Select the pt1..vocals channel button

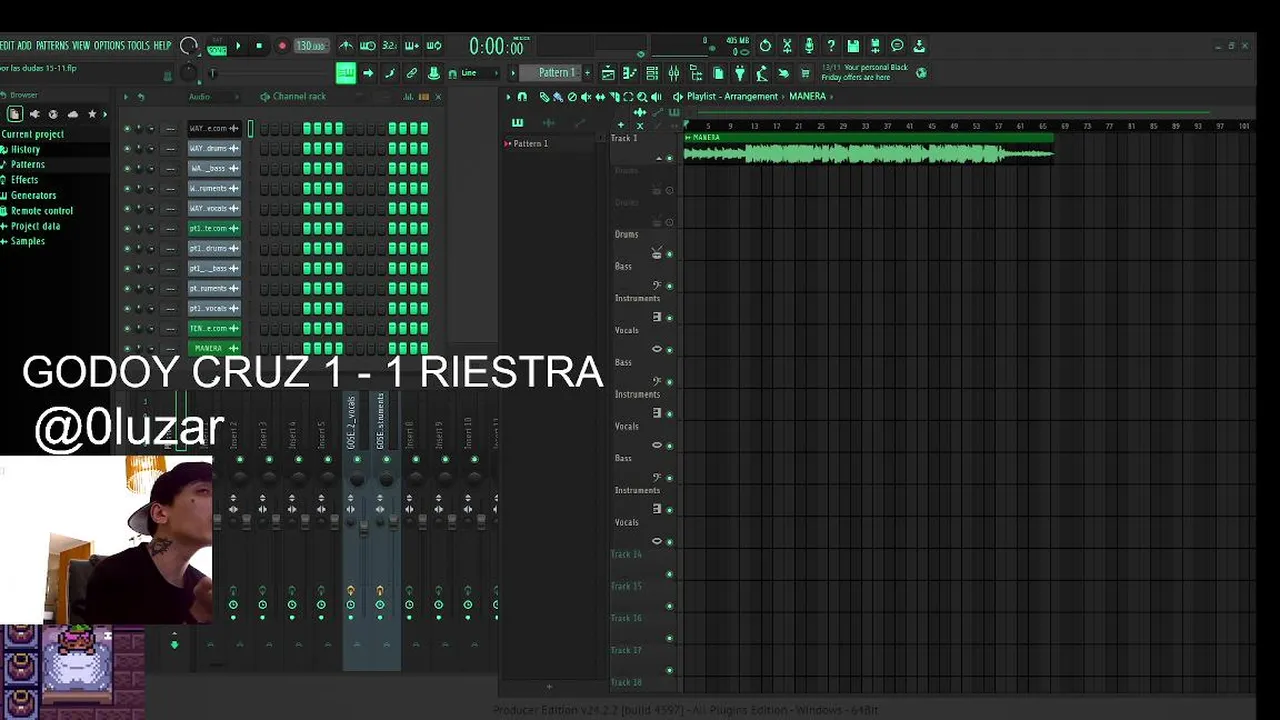pos(214,308)
